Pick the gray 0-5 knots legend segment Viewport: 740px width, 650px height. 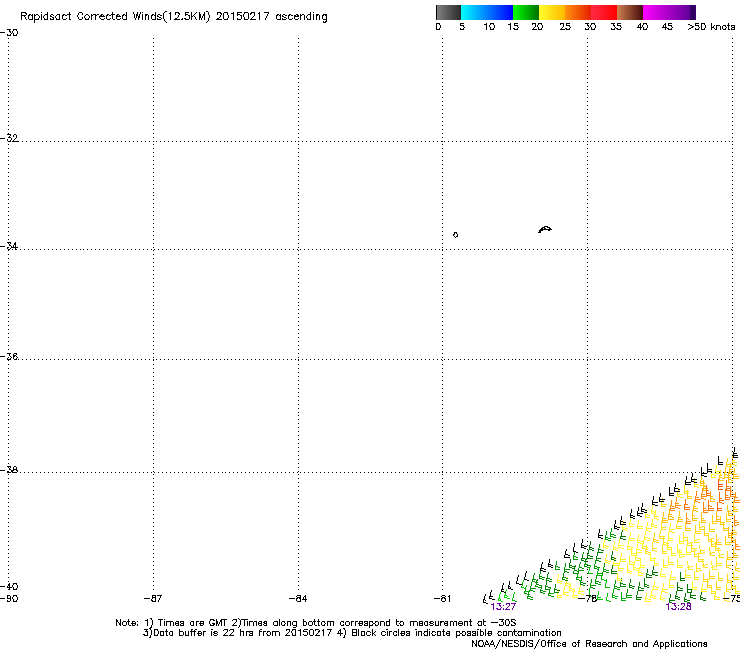tap(448, 12)
